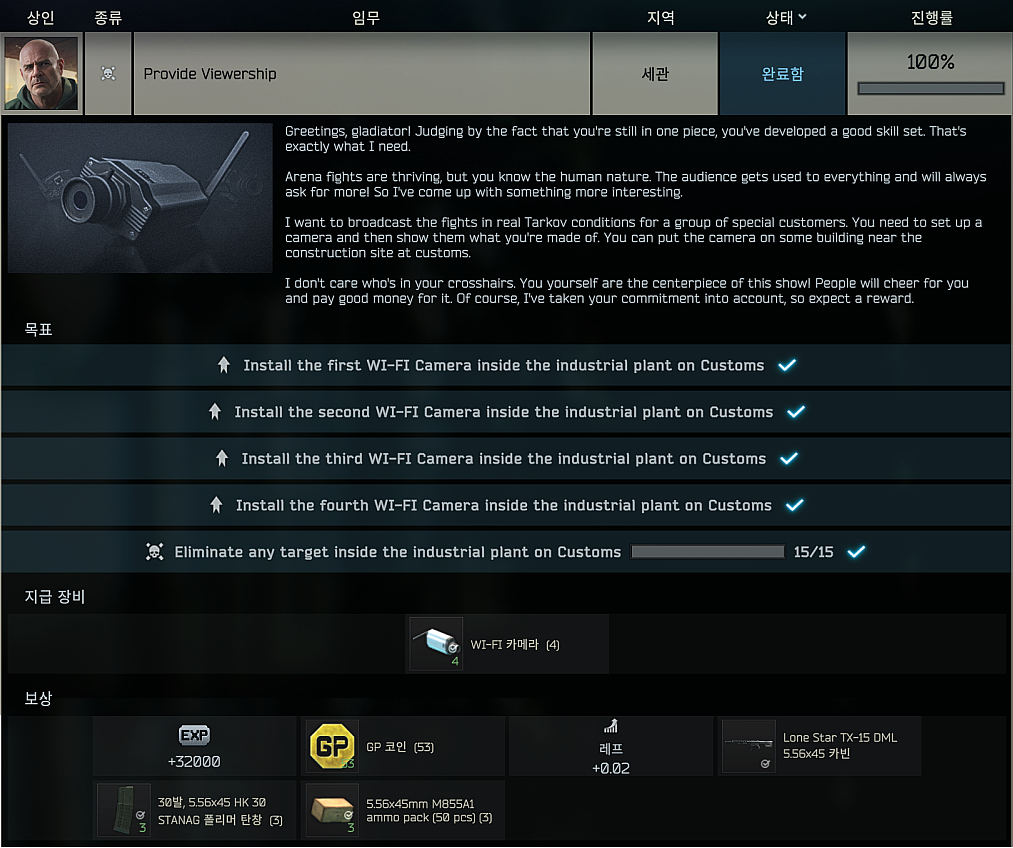
Task: Click the skull quest type icon
Action: (109, 74)
